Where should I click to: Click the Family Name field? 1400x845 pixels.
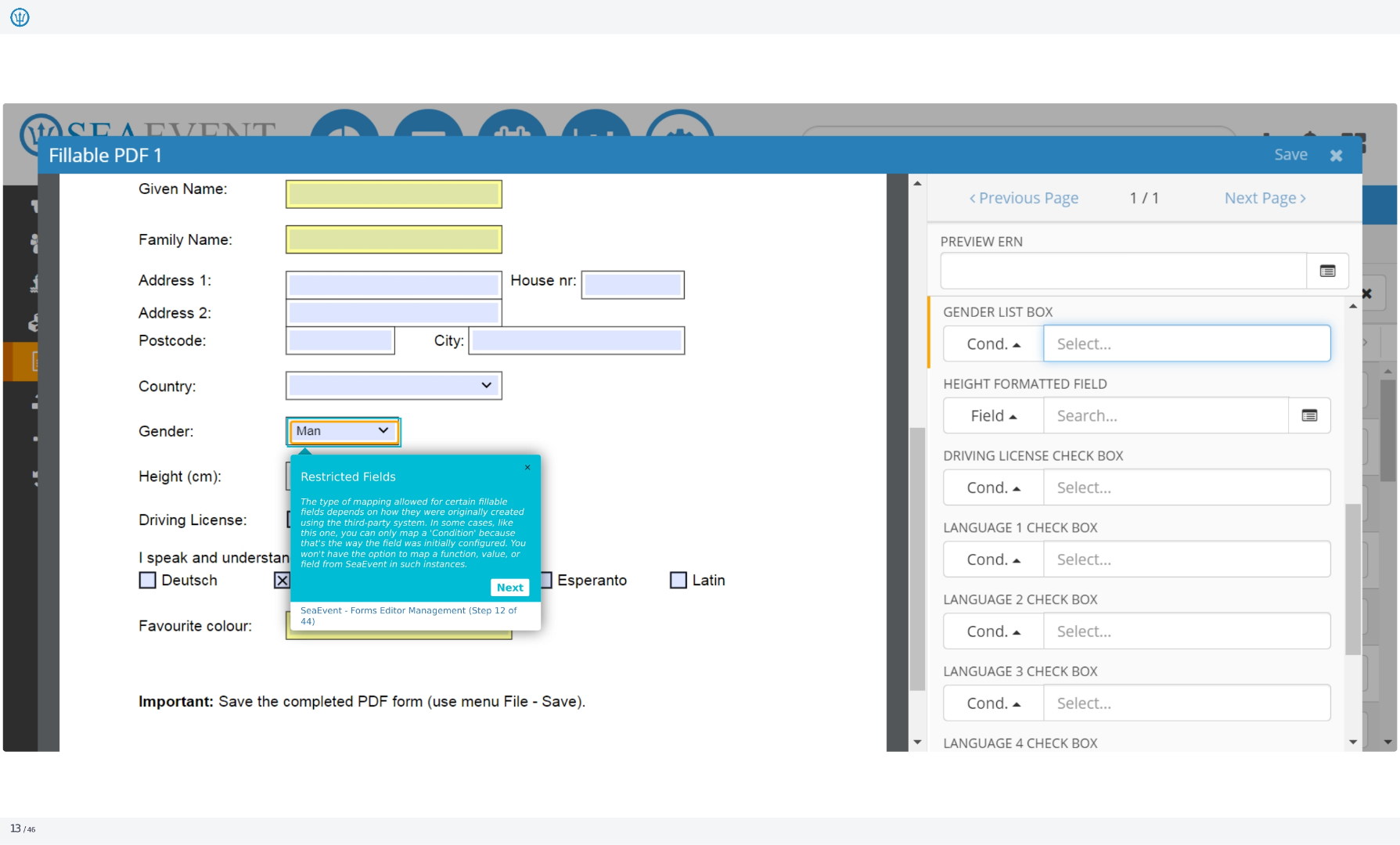pos(394,239)
